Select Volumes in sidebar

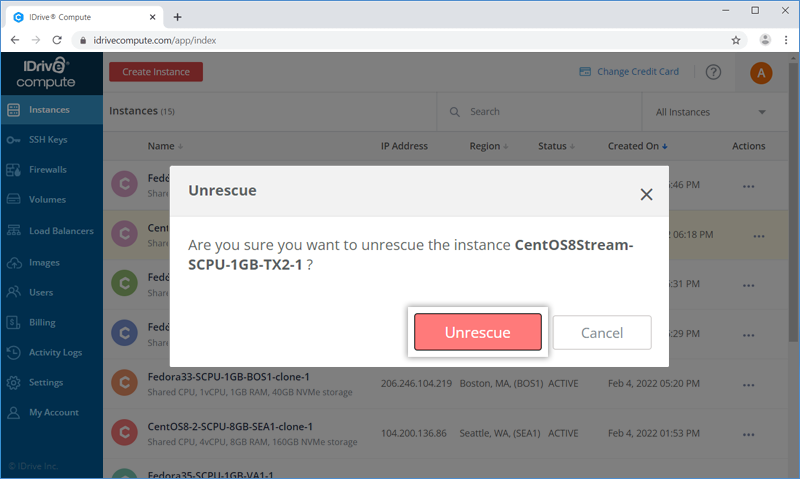pos(47,199)
